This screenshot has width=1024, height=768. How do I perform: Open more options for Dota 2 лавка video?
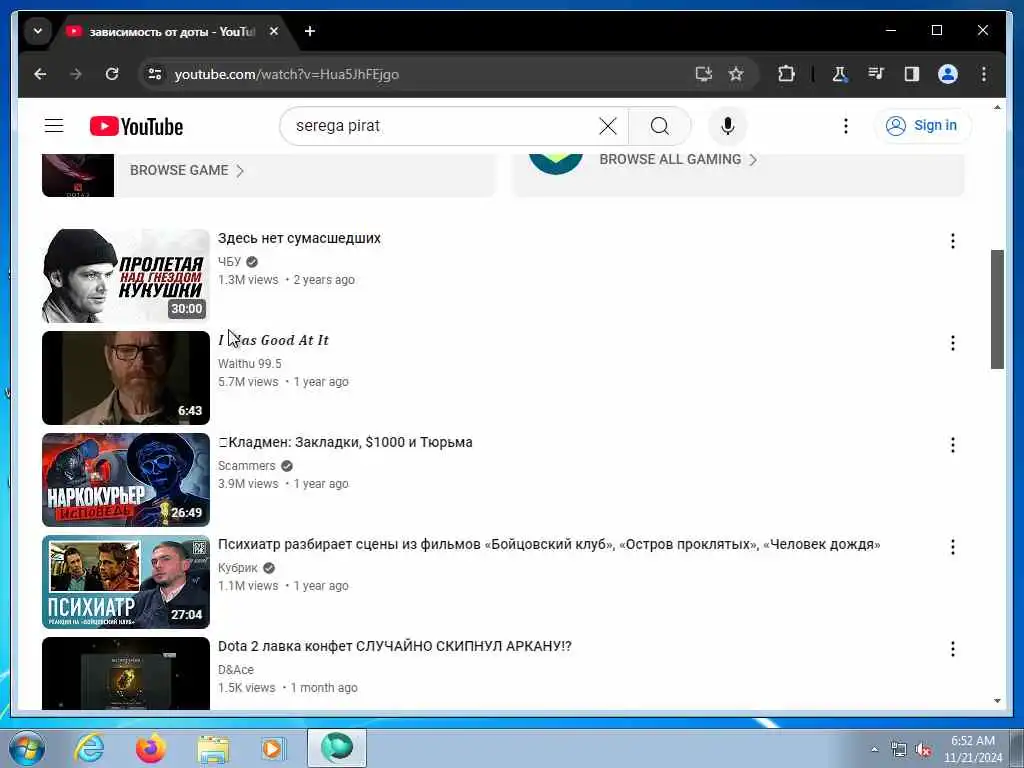pos(952,648)
